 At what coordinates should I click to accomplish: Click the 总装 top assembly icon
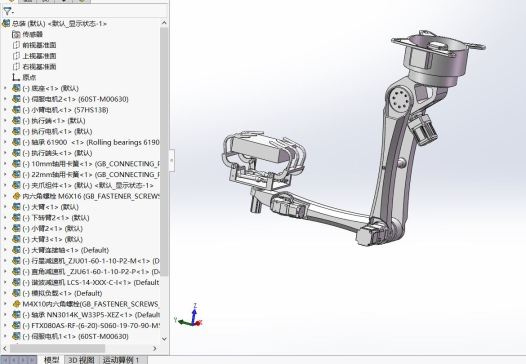[x=6, y=23]
